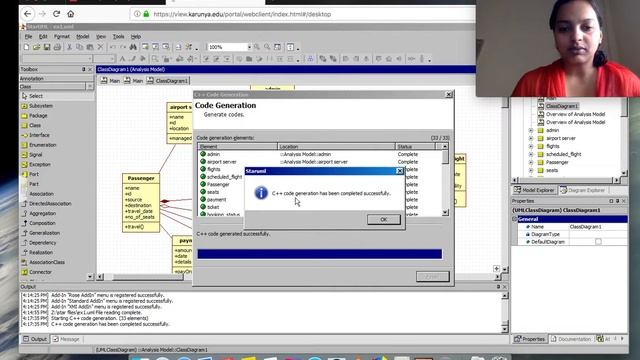Image resolution: width=640 pixels, height=360 pixels.
Task: Click the Open file toolbar icon
Action: point(37,47)
